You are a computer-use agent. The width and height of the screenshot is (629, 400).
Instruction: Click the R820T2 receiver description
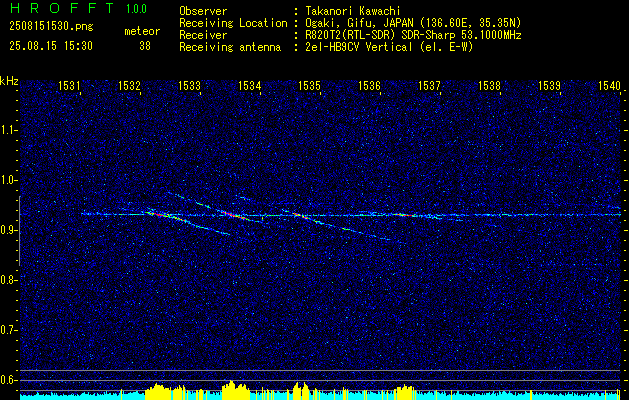(413, 35)
